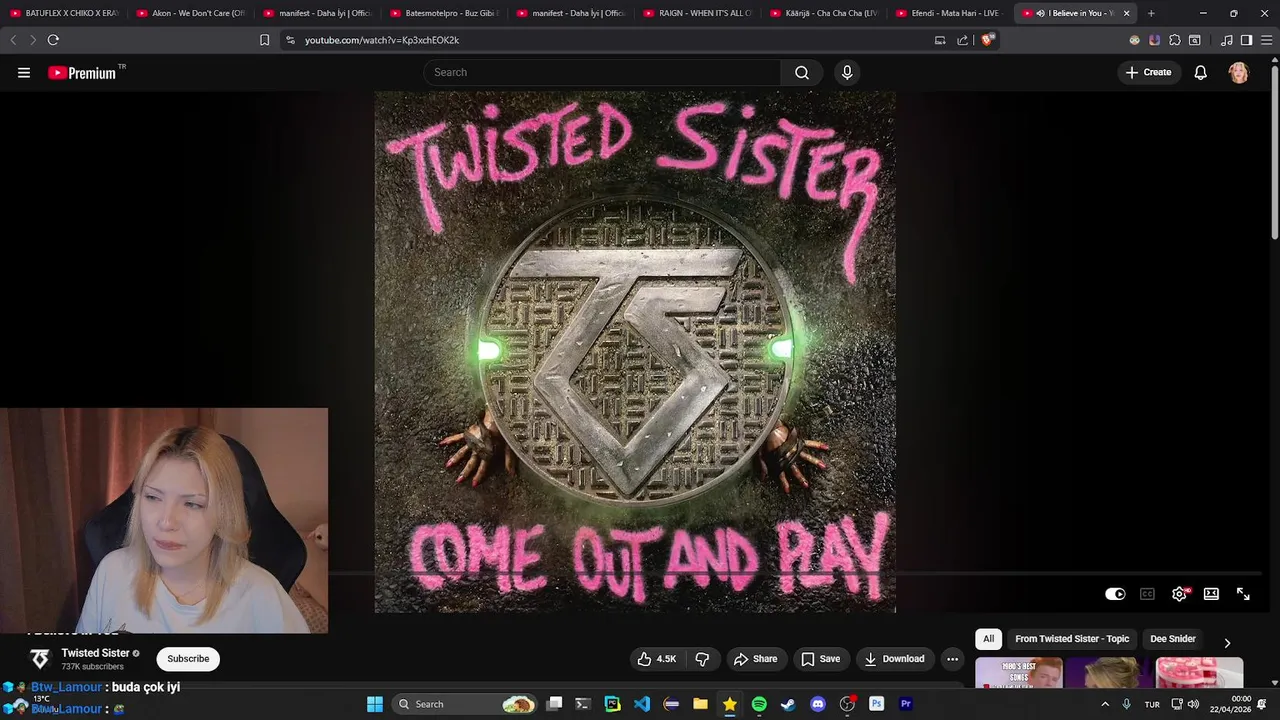Open YouTube notifications bell
Image resolution: width=1280 pixels, height=720 pixels.
tap(1201, 72)
